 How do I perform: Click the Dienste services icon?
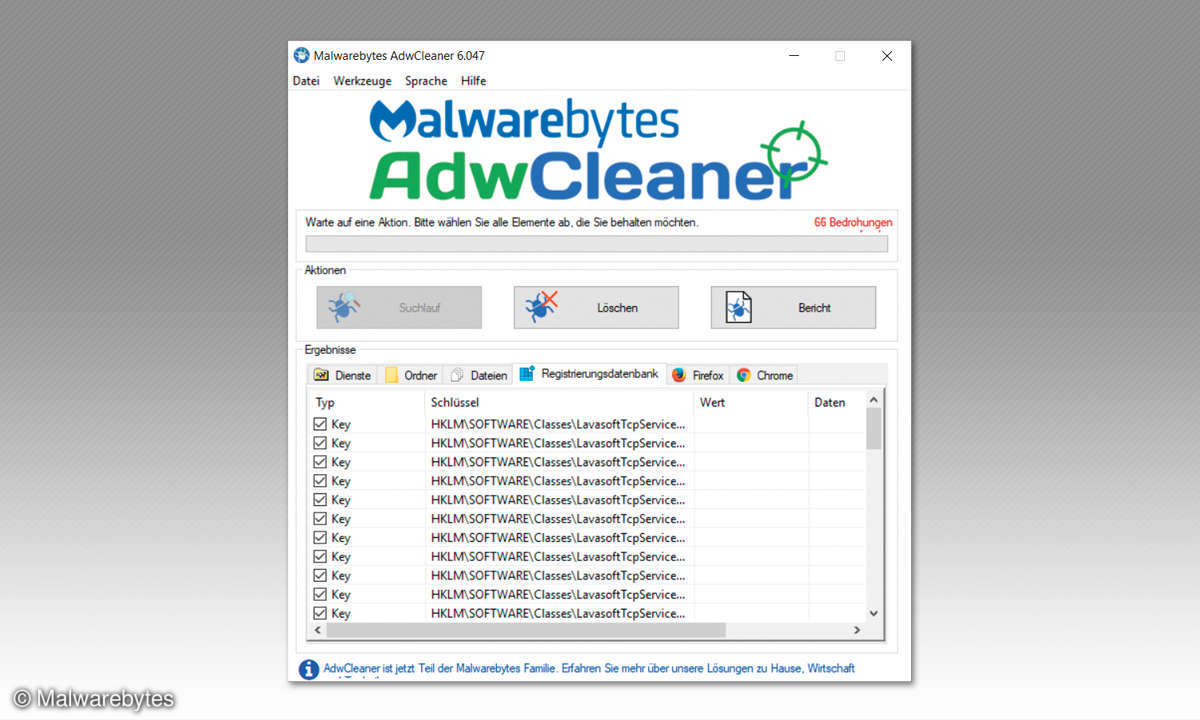[x=321, y=376]
